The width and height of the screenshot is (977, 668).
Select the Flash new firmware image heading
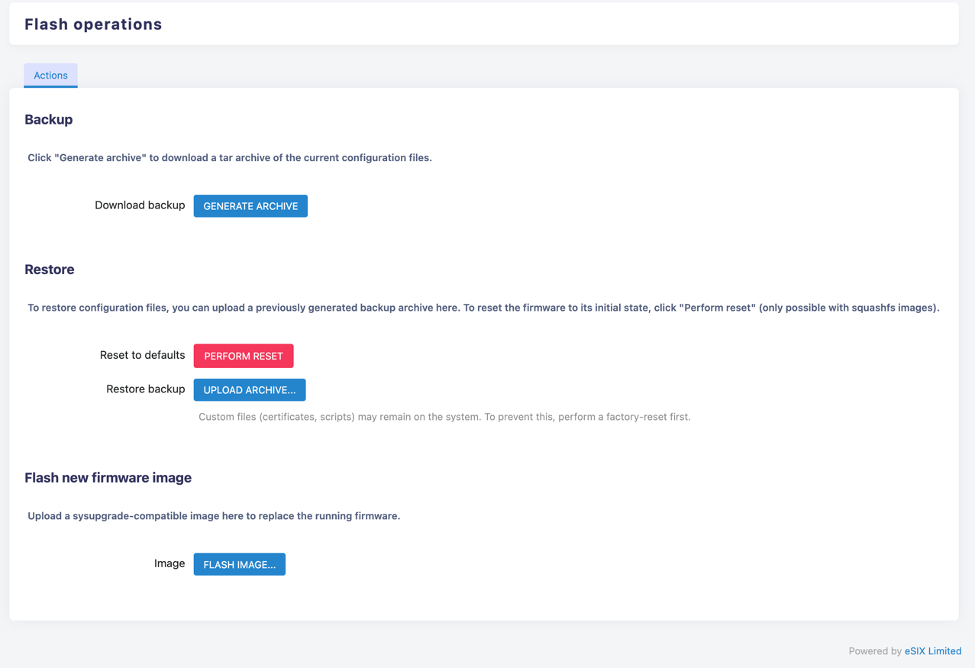[x=107, y=477]
